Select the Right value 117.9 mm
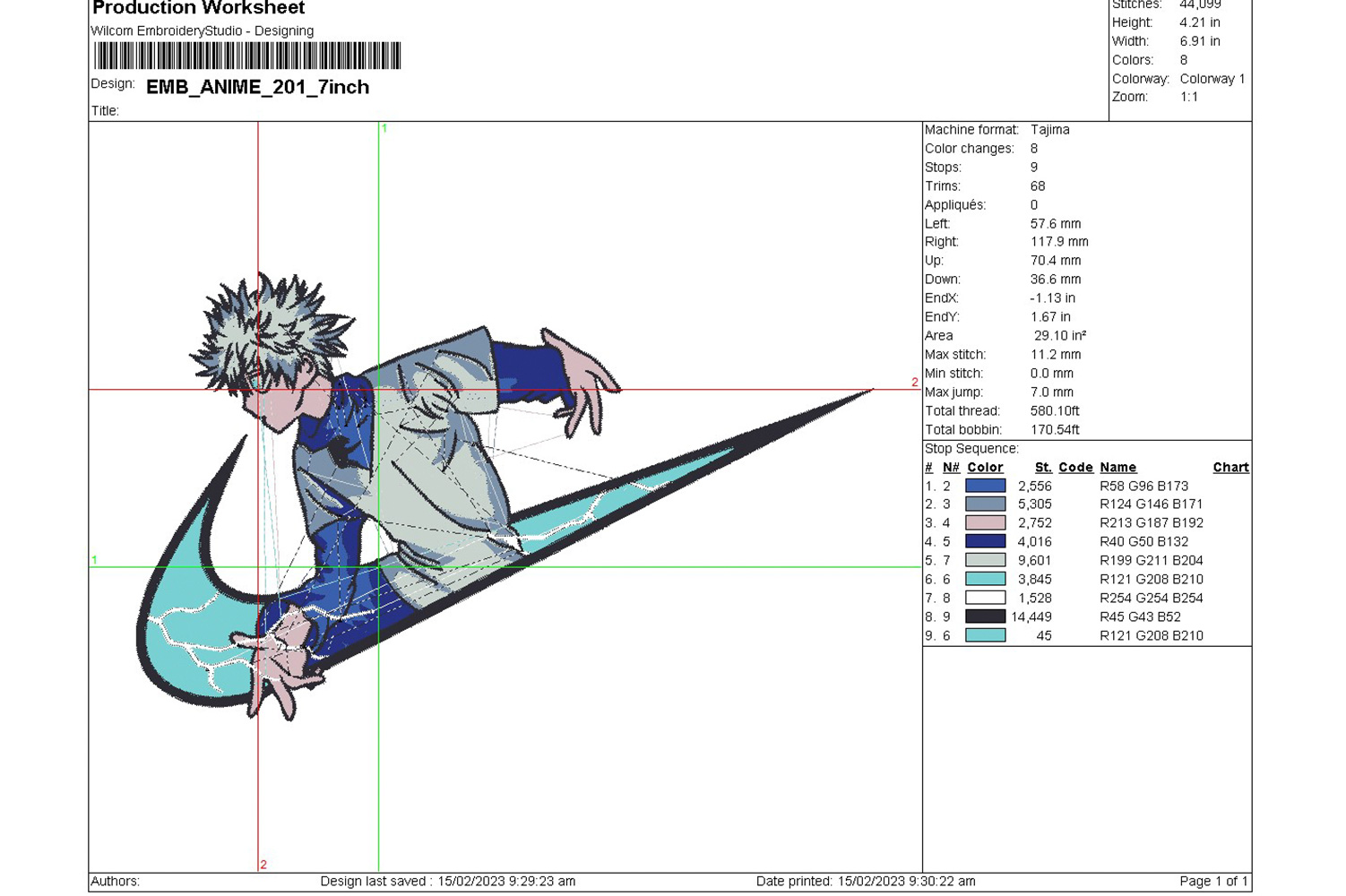This screenshot has height=896, width=1346. (x=1059, y=242)
